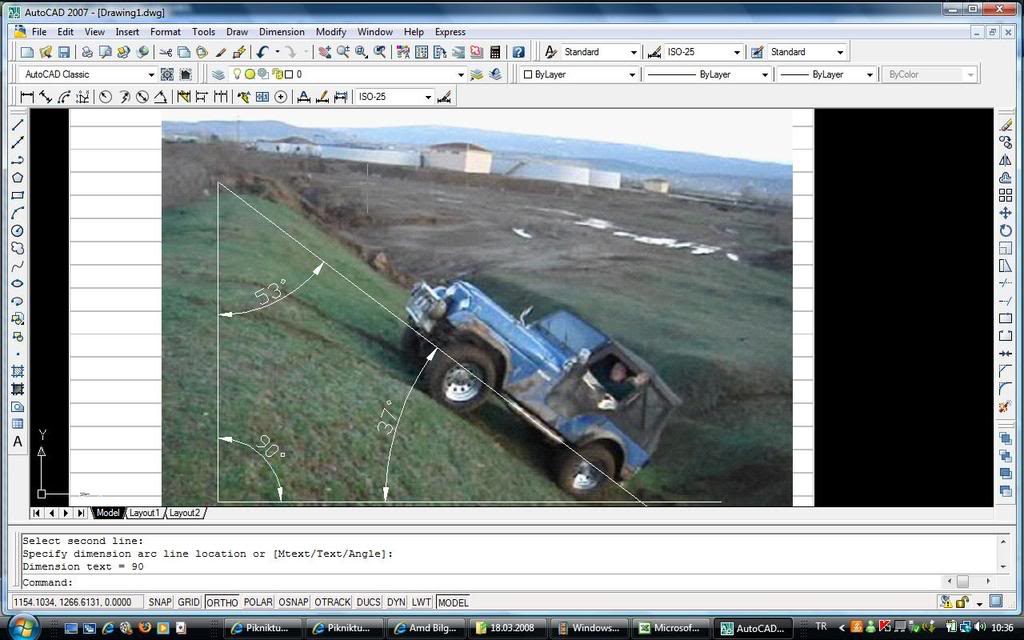Click the Undo arrow icon

262,52
